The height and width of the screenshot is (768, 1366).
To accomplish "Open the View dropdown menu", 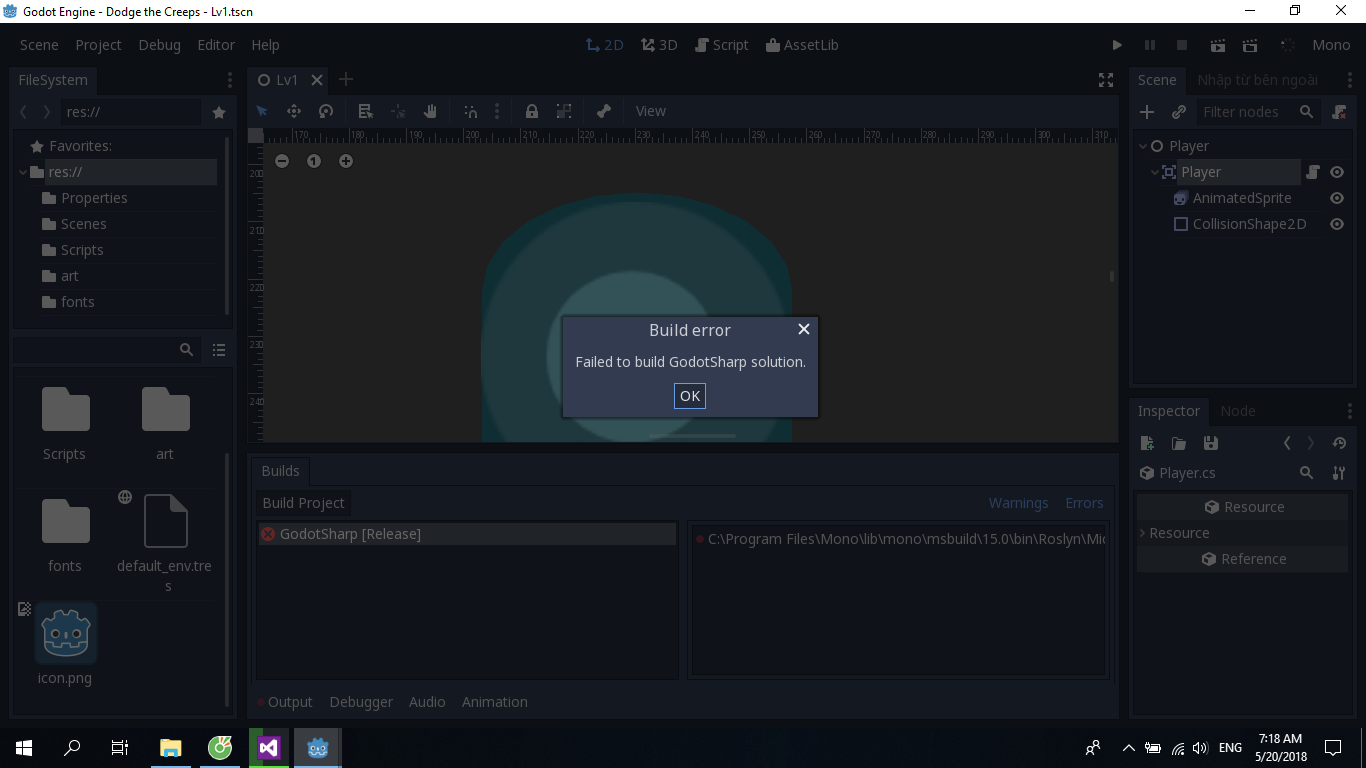I will [x=650, y=111].
